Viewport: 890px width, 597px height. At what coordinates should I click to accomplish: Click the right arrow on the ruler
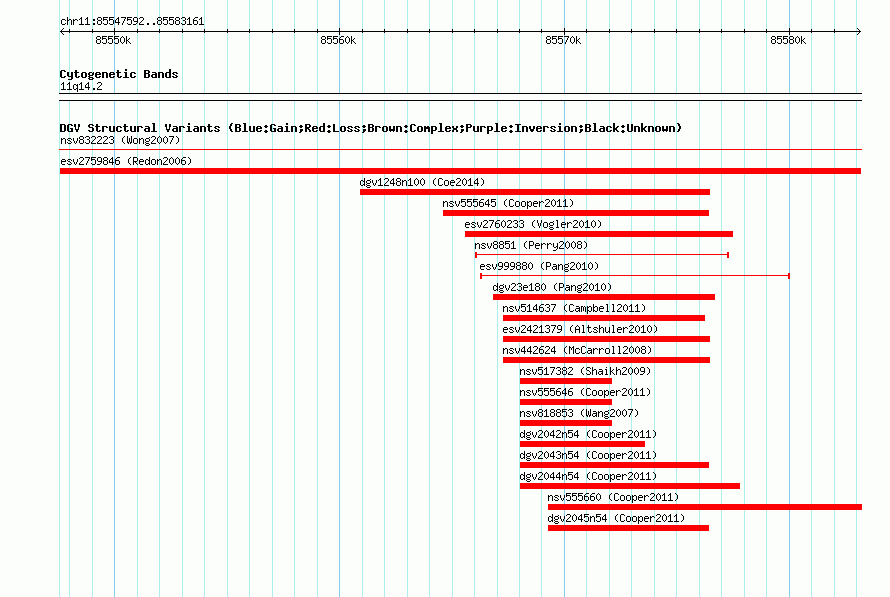(x=858, y=31)
